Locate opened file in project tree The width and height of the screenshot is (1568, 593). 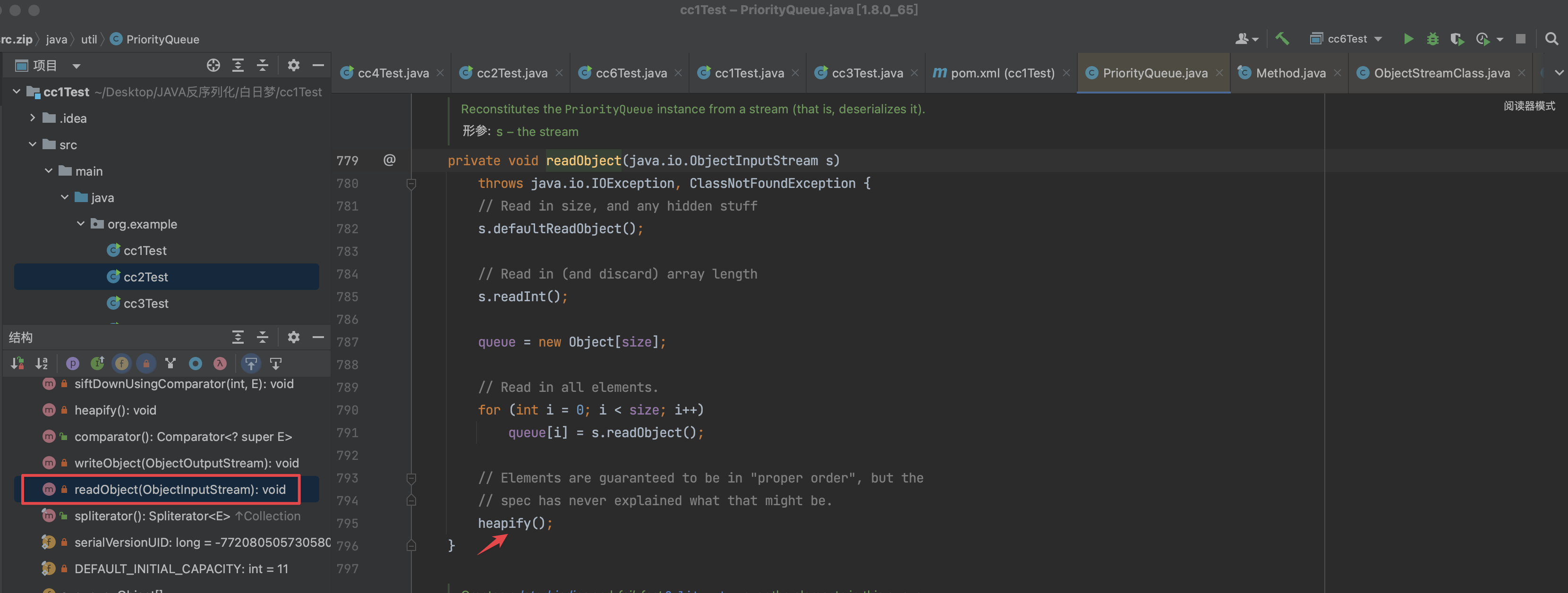[x=213, y=65]
